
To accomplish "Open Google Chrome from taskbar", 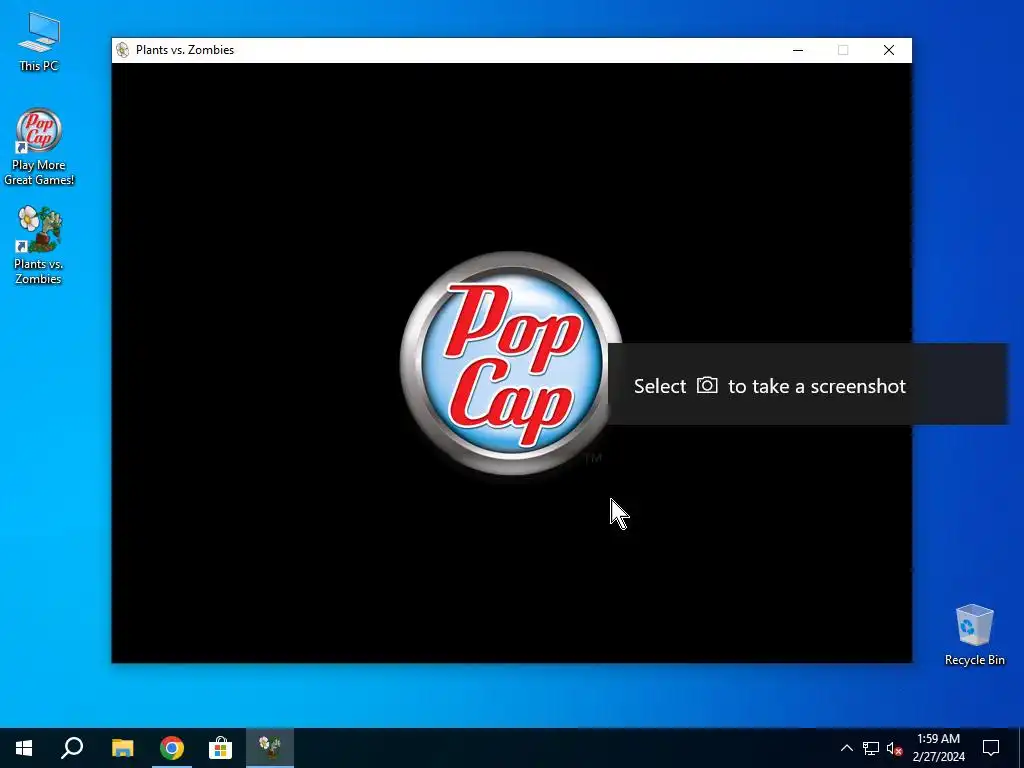I will [172, 748].
